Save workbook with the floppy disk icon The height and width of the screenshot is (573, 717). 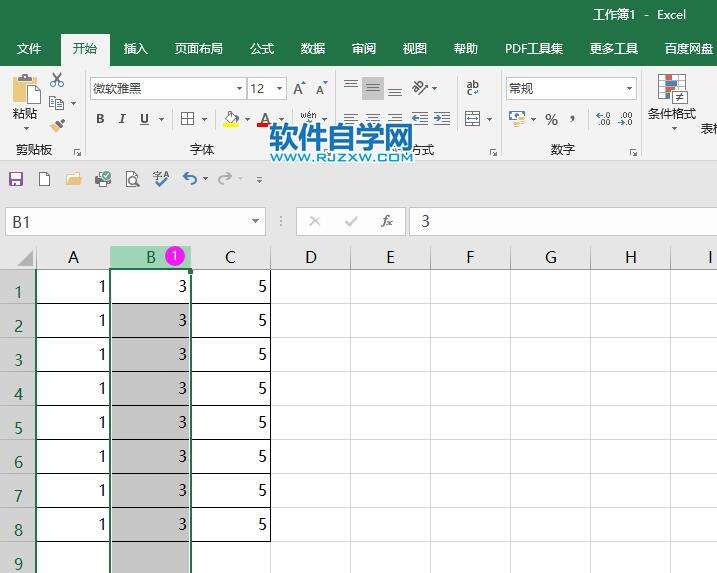point(16,179)
